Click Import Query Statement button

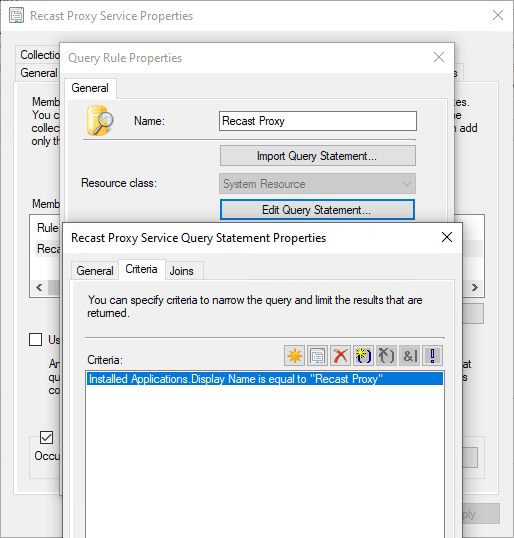point(317,156)
